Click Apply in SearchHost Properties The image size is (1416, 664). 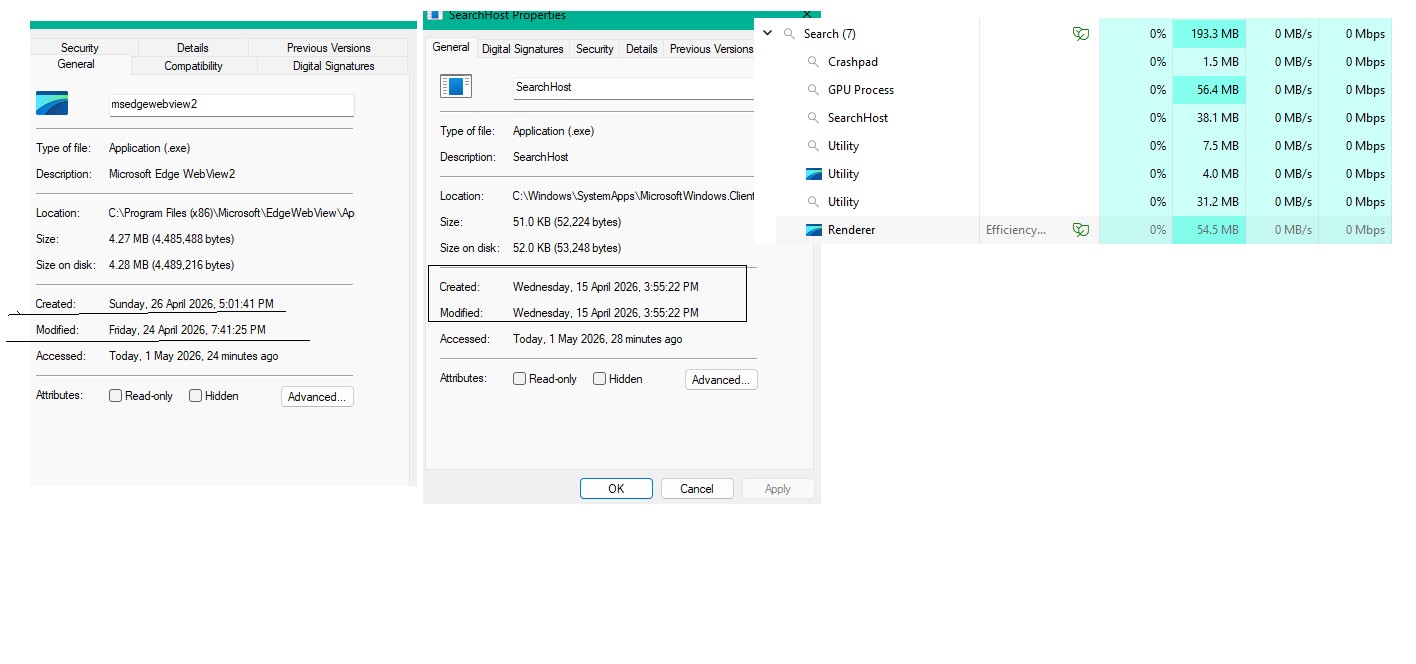tap(777, 489)
